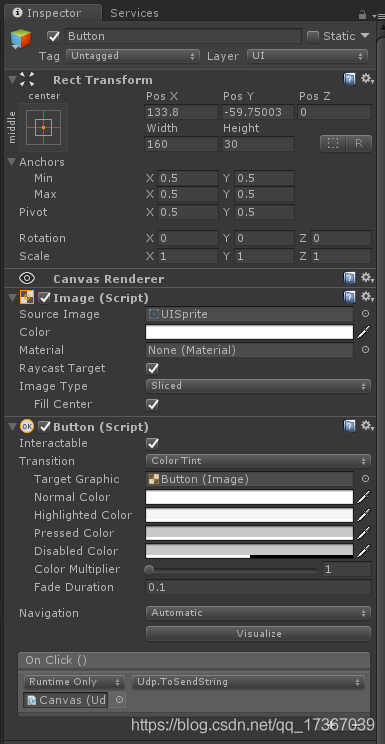Uncheck the Interactable checkbox

click(152, 444)
